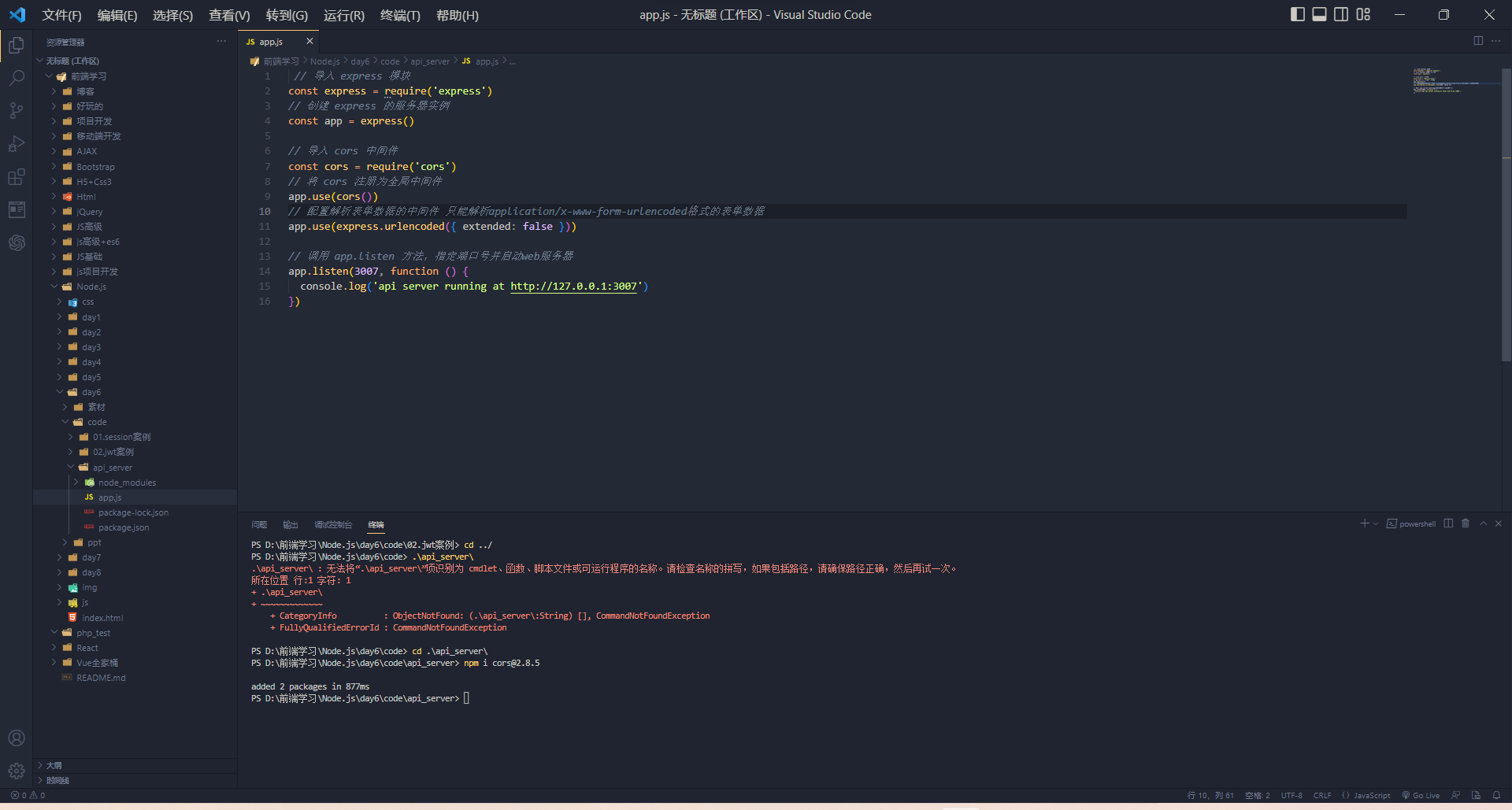Screen dimensions: 1512x810
Task: Split the editor to the right
Action: (x=1478, y=41)
